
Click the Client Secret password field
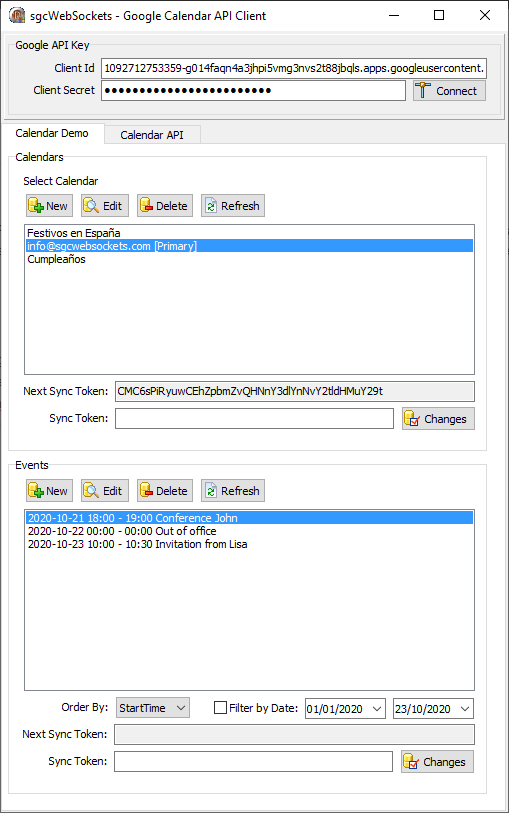pyautogui.click(x=253, y=90)
